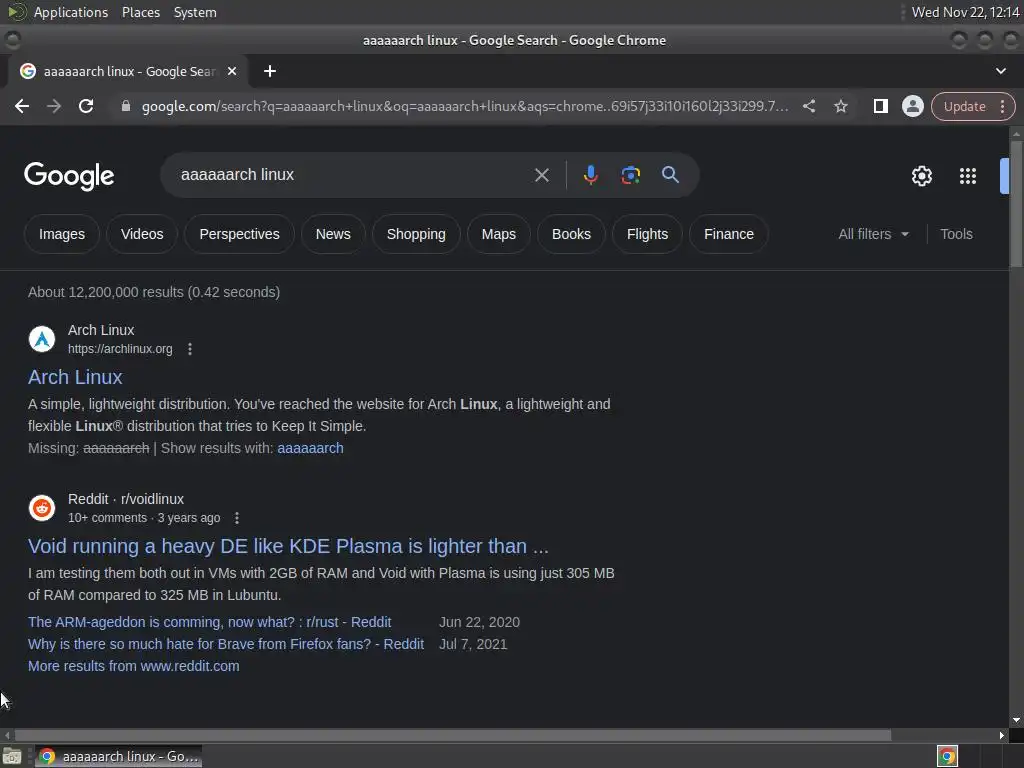Open the Chrome profile avatar

pyautogui.click(x=912, y=106)
